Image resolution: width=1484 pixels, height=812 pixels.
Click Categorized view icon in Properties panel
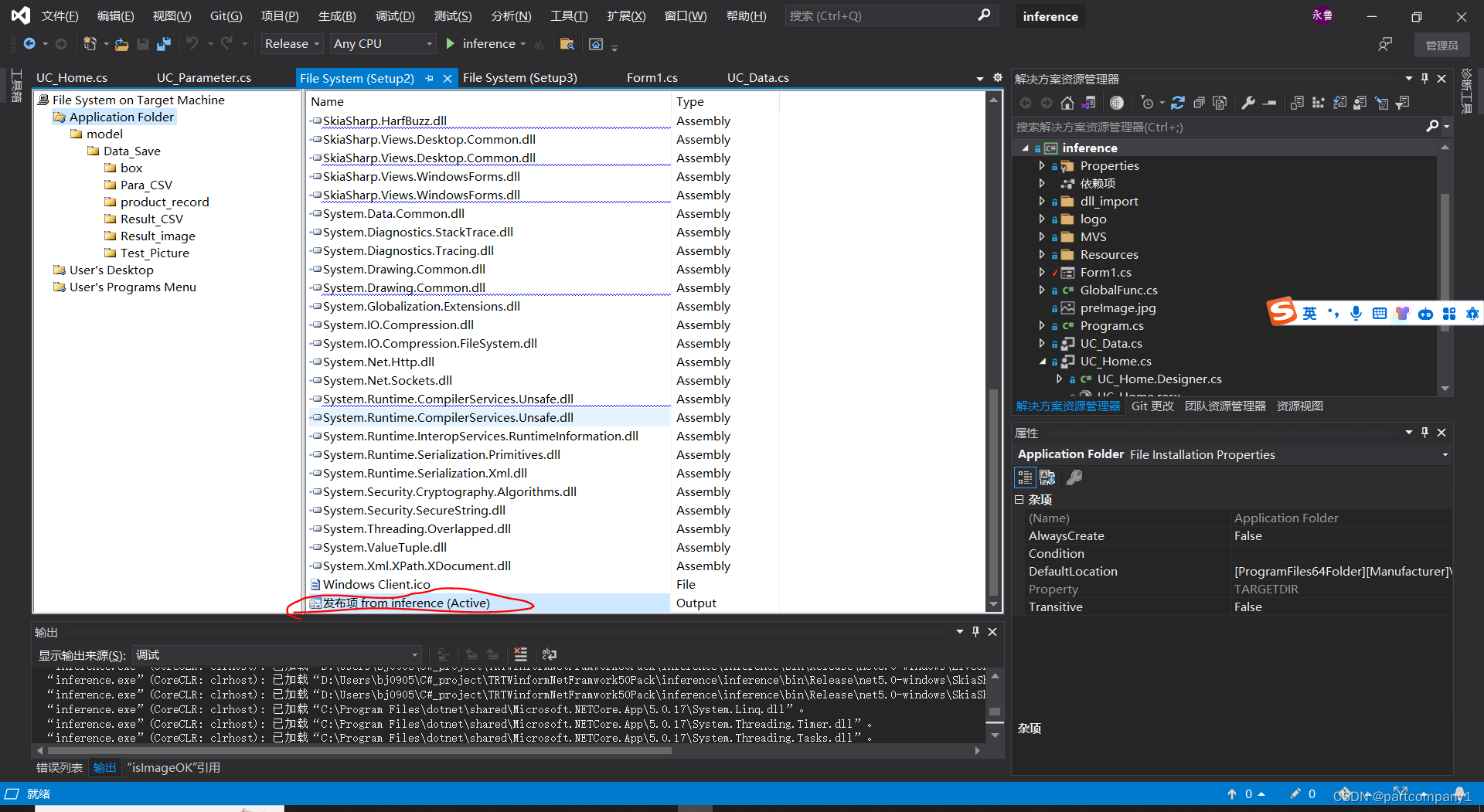[x=1025, y=477]
